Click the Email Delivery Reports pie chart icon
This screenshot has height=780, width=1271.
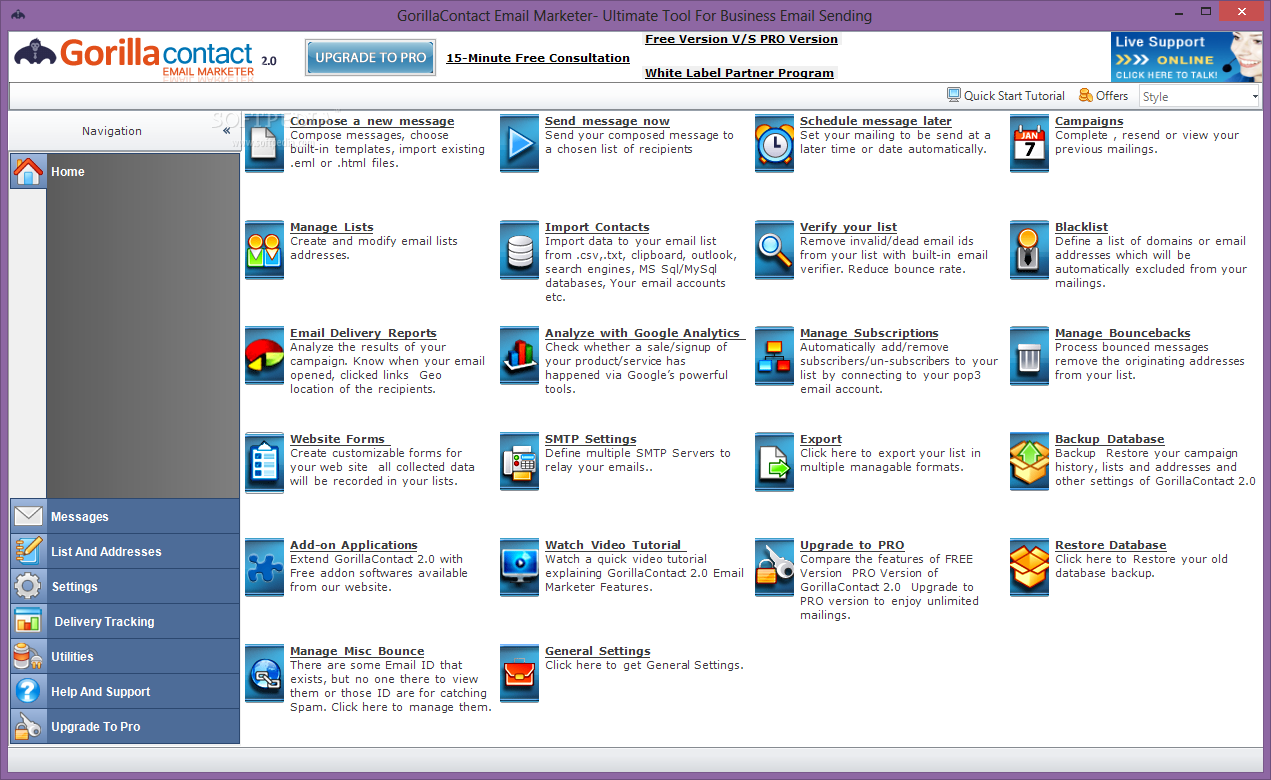coord(265,356)
